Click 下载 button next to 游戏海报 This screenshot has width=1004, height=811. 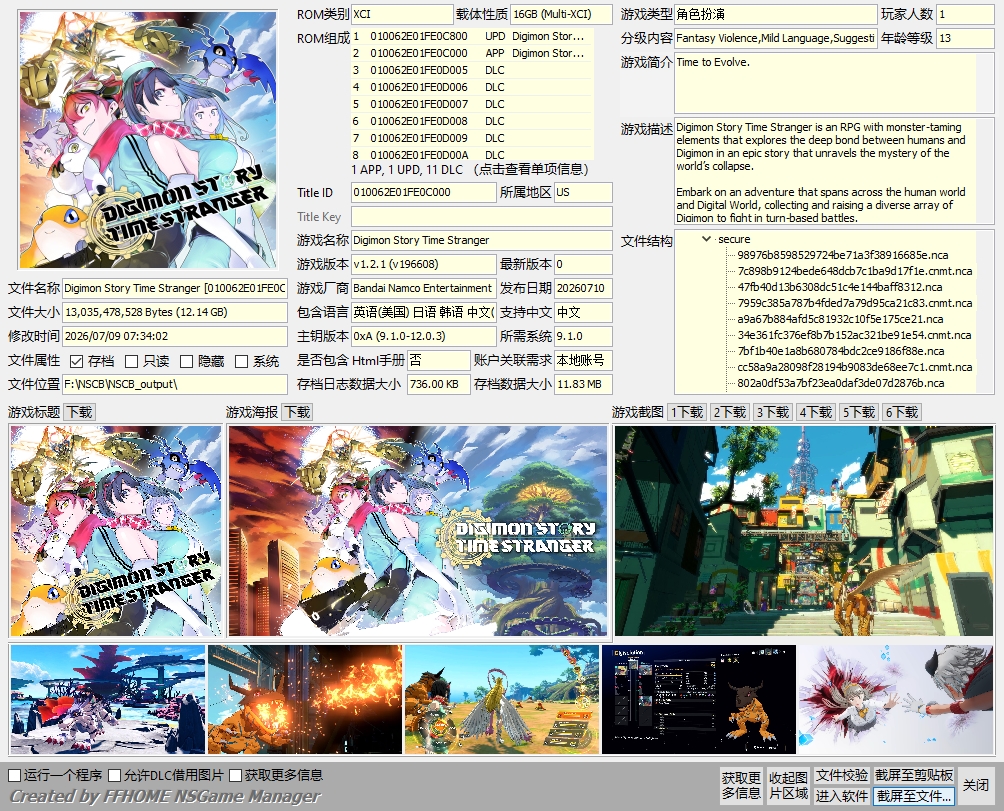(297, 412)
